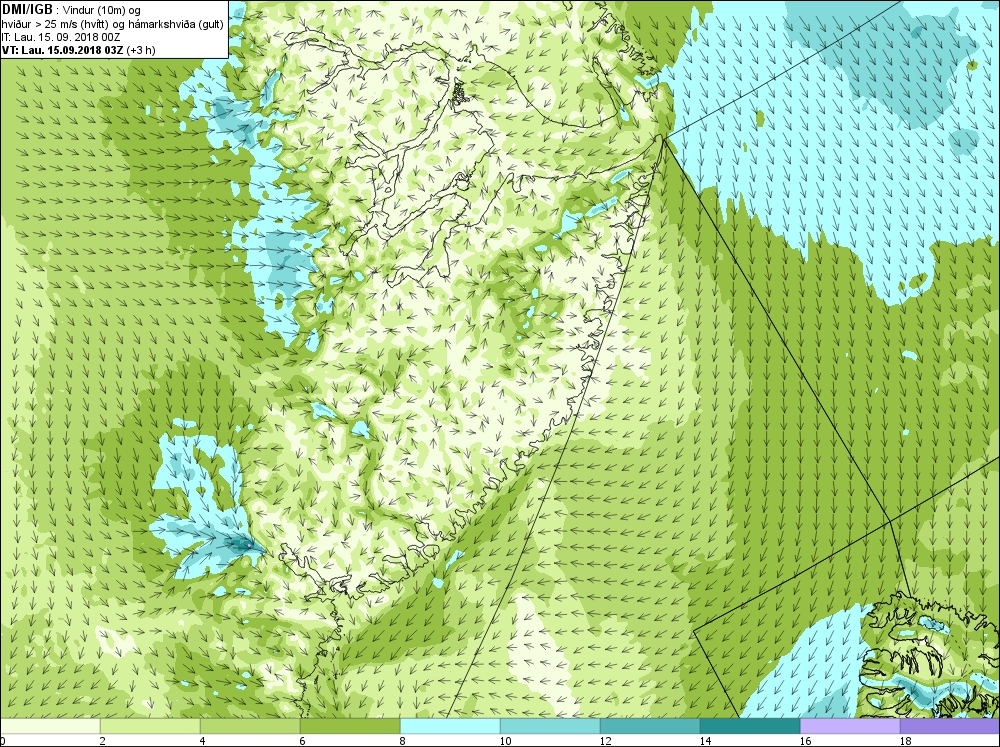The image size is (1000, 747).
Task: Click the '(+3 h)' forecast offset text
Action: (x=141, y=50)
